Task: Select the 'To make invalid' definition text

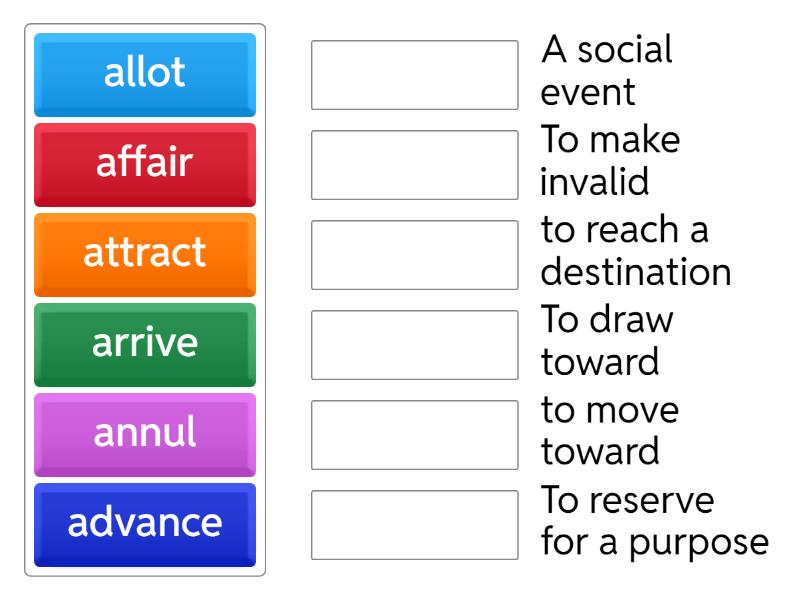Action: tap(610, 161)
